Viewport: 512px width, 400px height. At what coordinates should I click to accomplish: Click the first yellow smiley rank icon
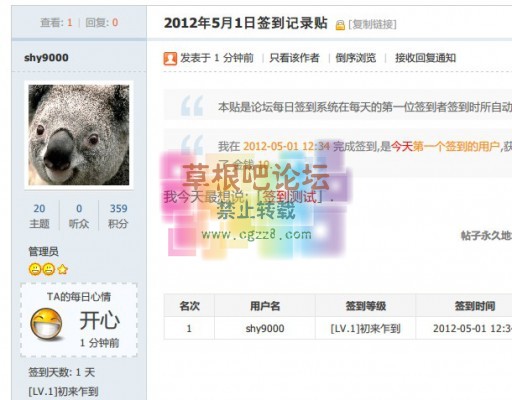coord(35,269)
